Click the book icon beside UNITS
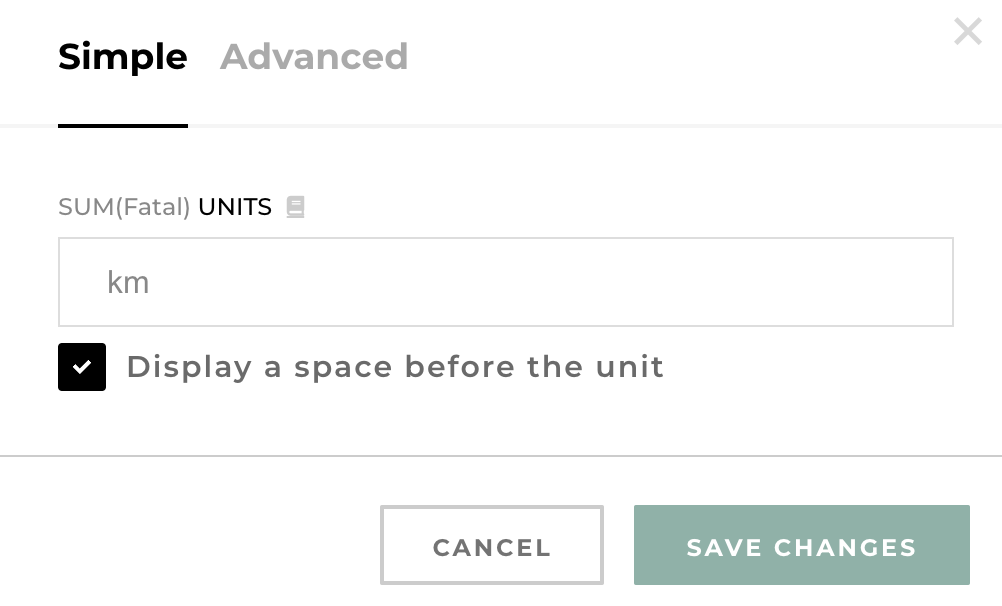 point(295,207)
